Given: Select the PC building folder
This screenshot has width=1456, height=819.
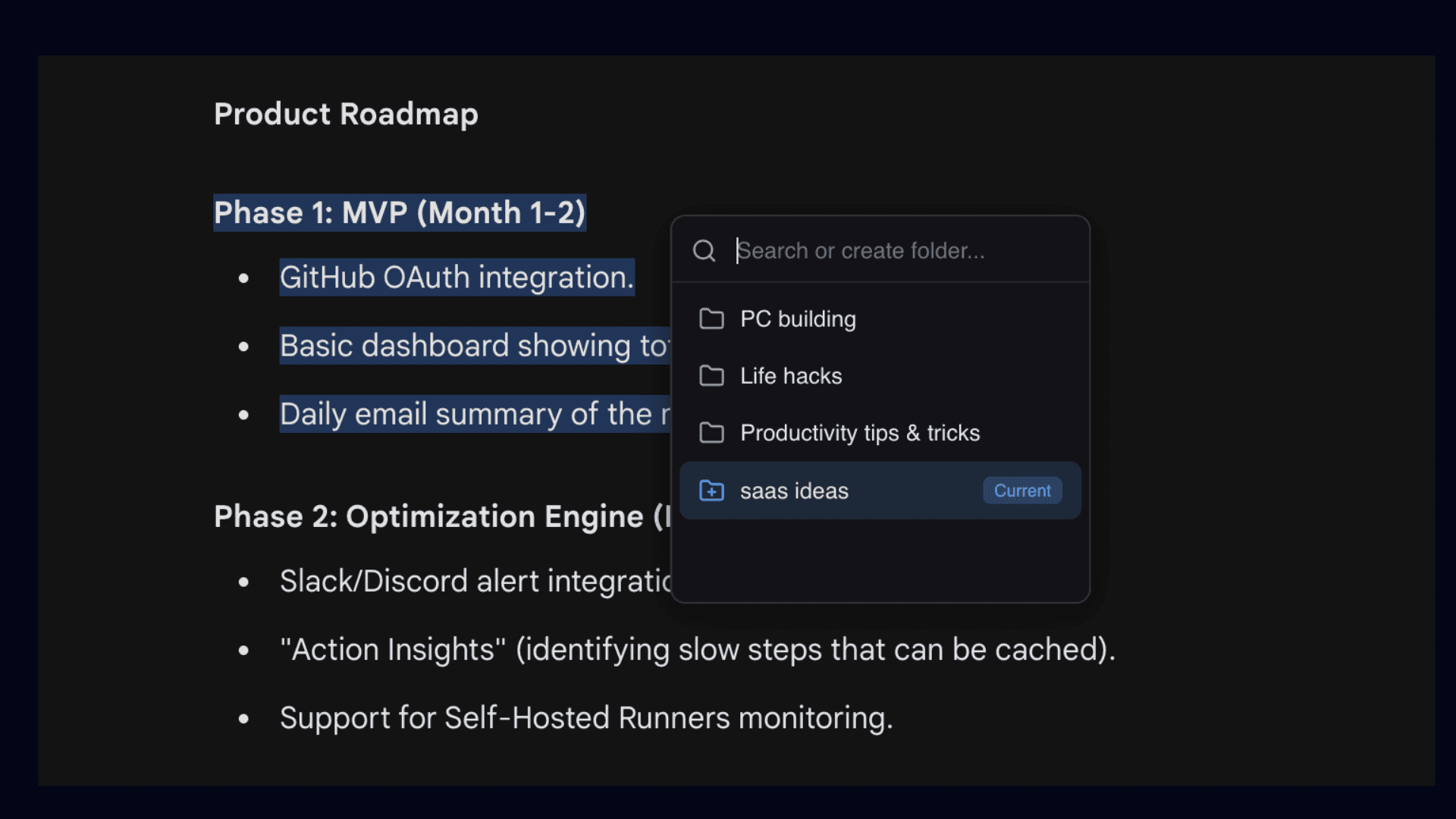Looking at the screenshot, I should (x=798, y=318).
